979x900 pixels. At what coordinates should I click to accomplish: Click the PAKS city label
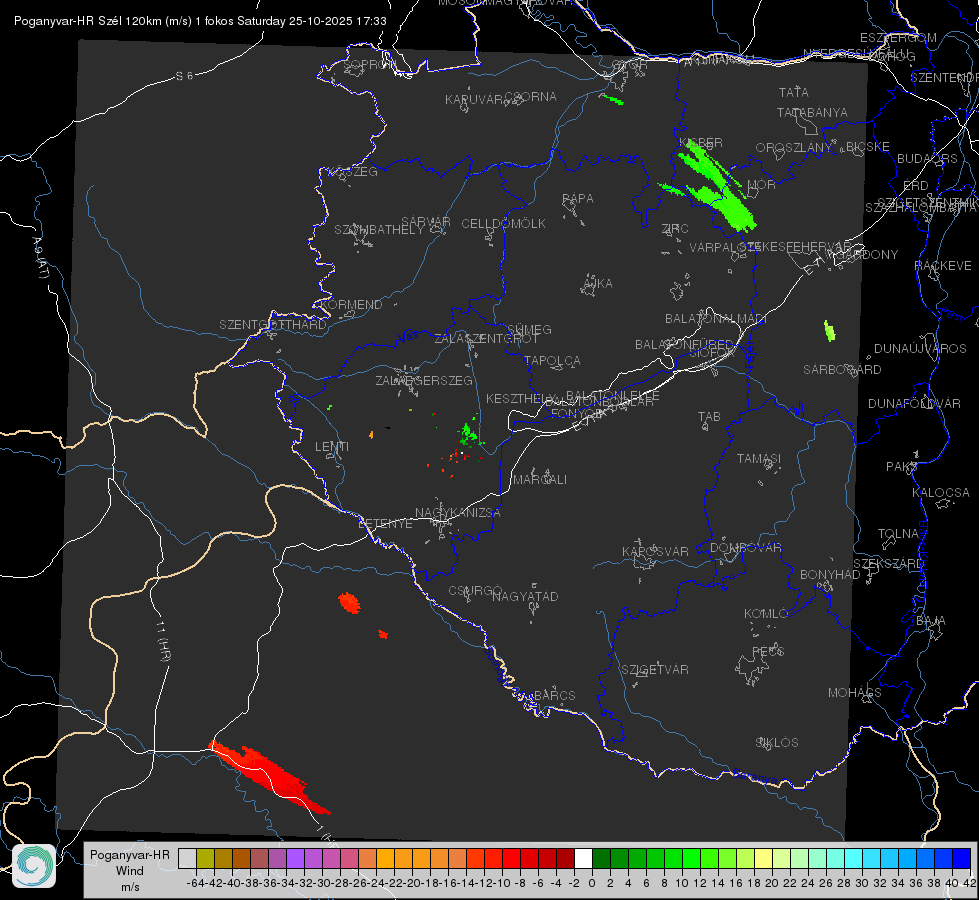[901, 467]
